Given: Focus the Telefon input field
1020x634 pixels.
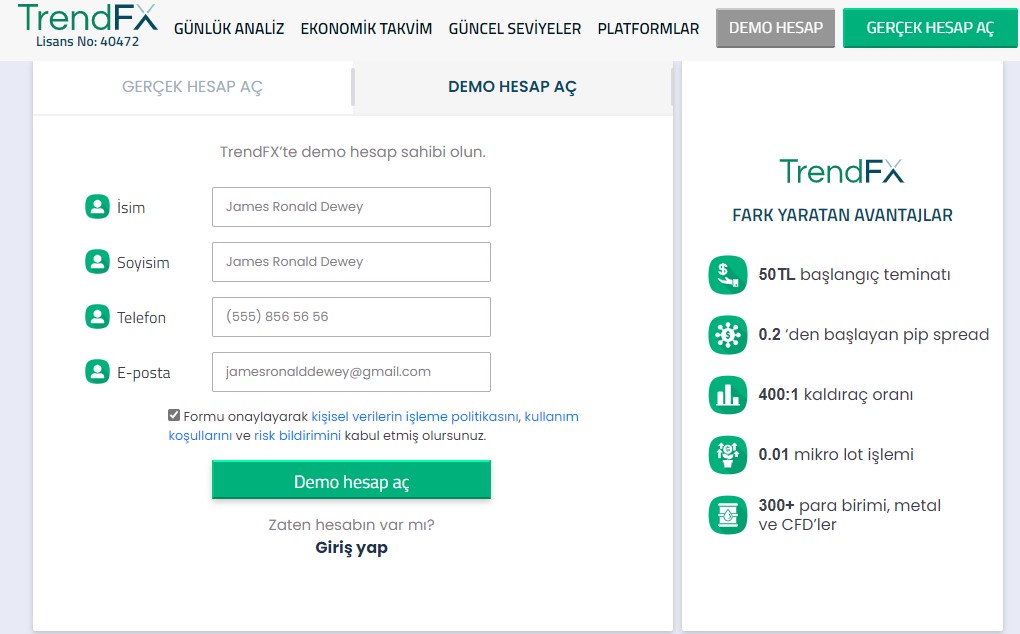Looking at the screenshot, I should tap(351, 317).
